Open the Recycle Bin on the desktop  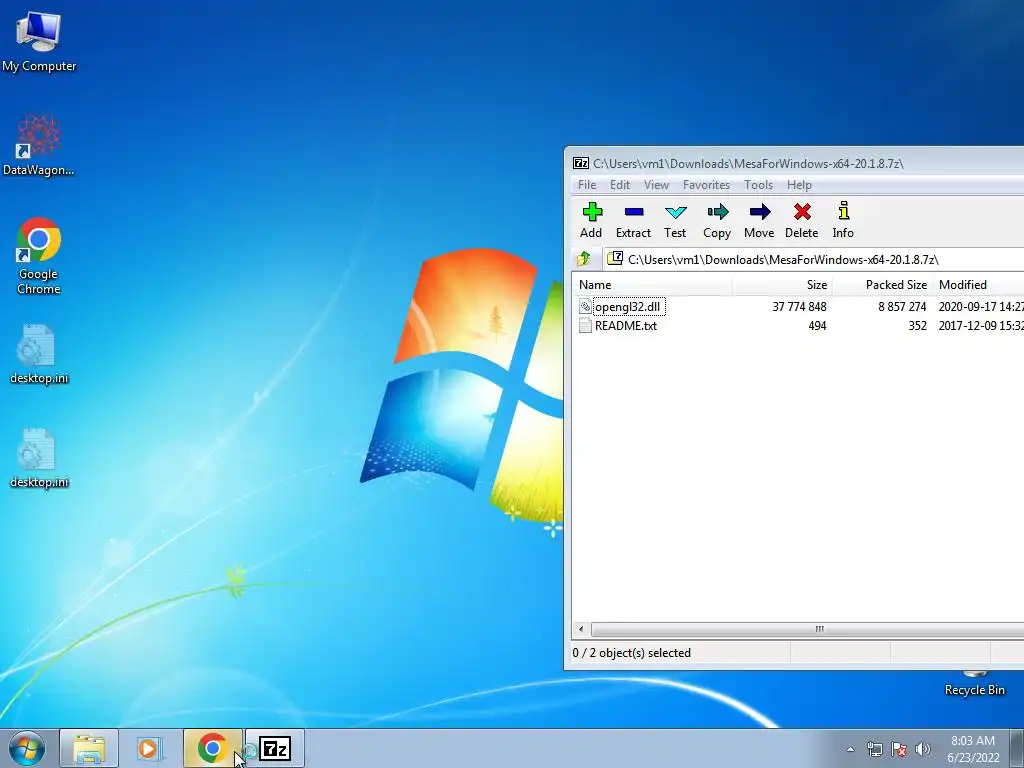(974, 682)
